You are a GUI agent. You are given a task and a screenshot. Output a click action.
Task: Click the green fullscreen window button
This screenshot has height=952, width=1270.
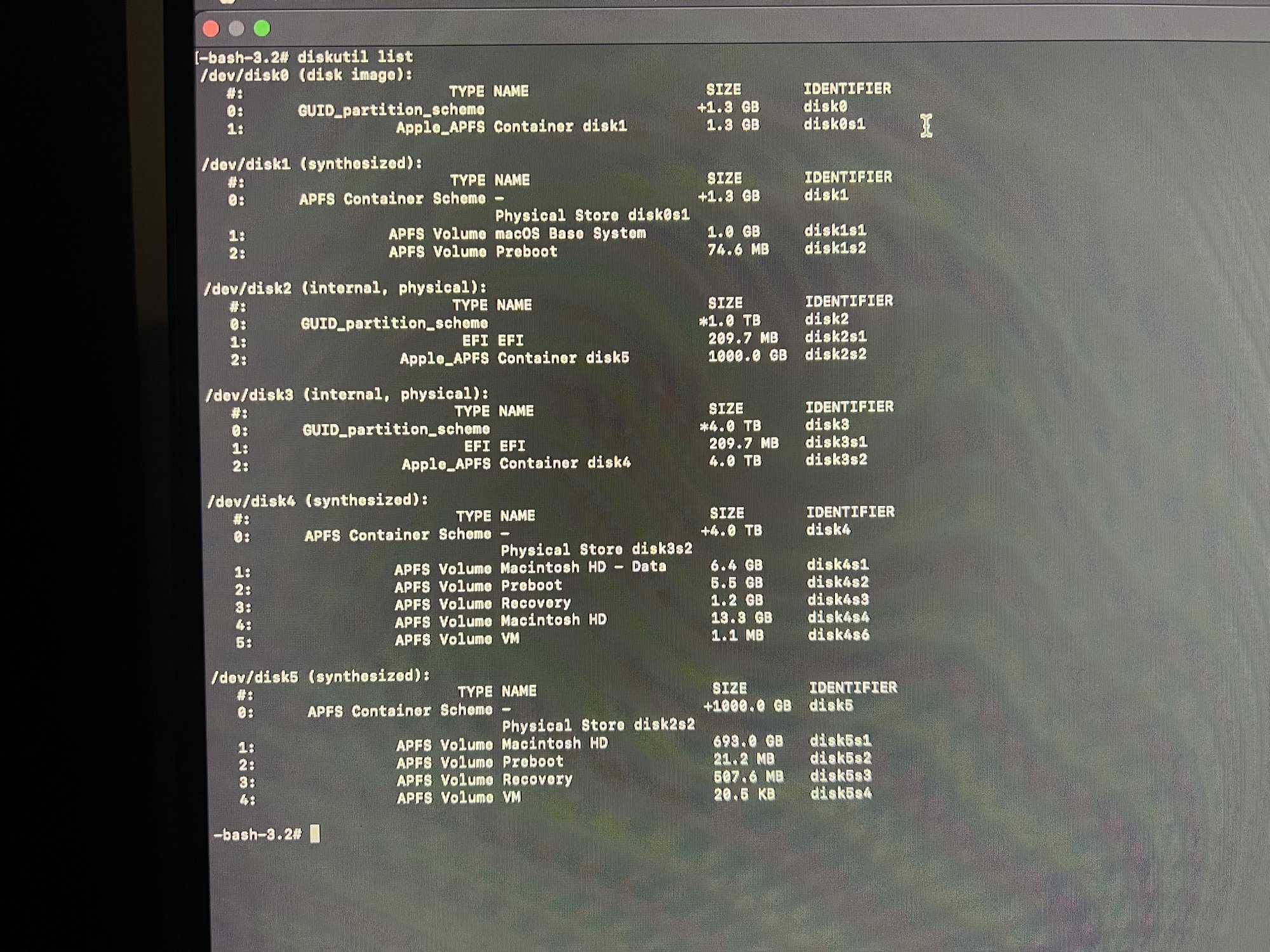click(x=262, y=29)
